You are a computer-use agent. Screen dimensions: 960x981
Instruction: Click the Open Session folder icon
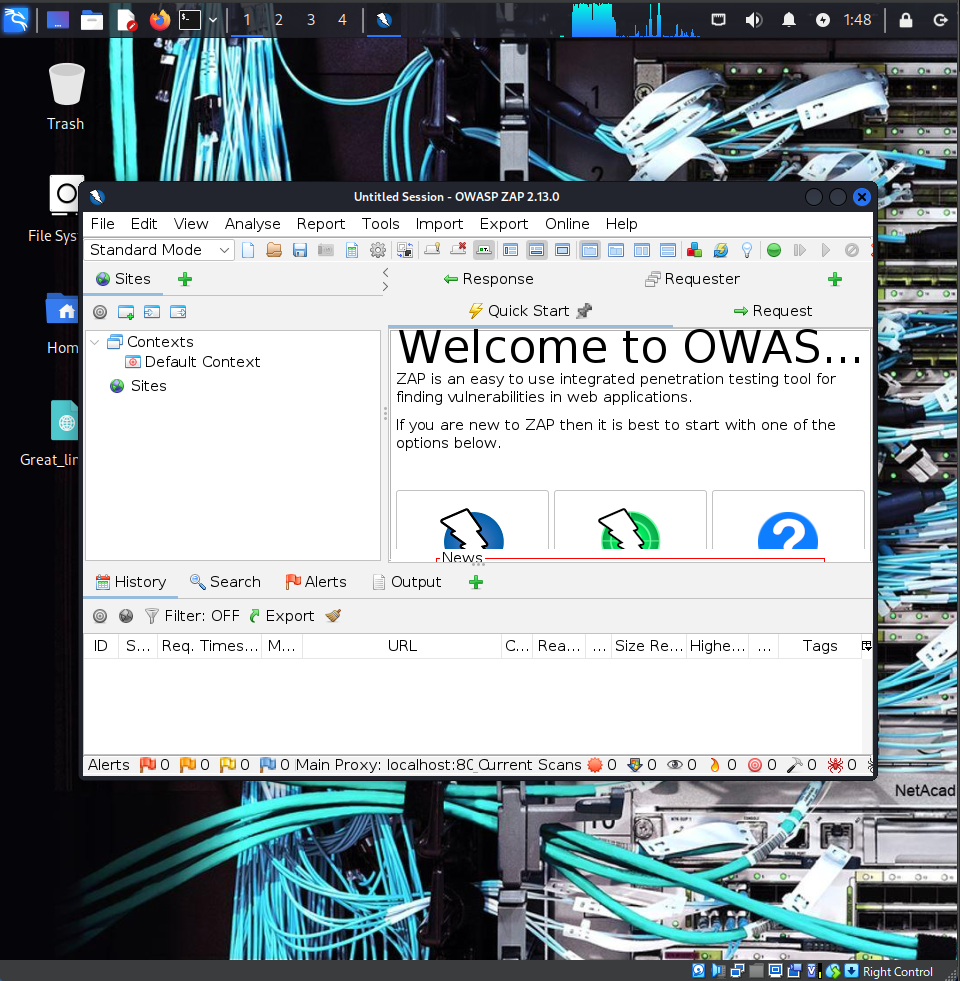(x=274, y=250)
